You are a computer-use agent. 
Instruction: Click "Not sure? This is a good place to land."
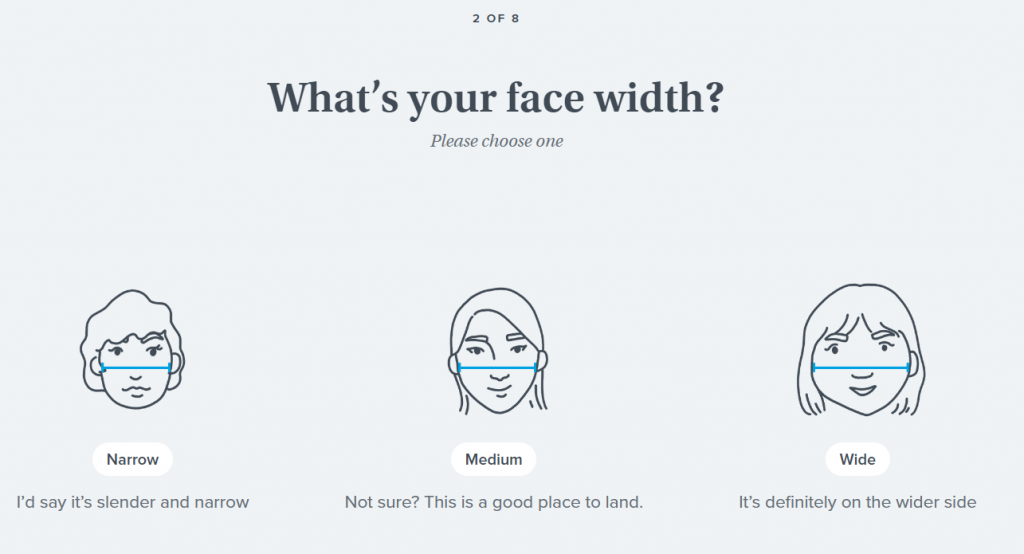pos(494,502)
